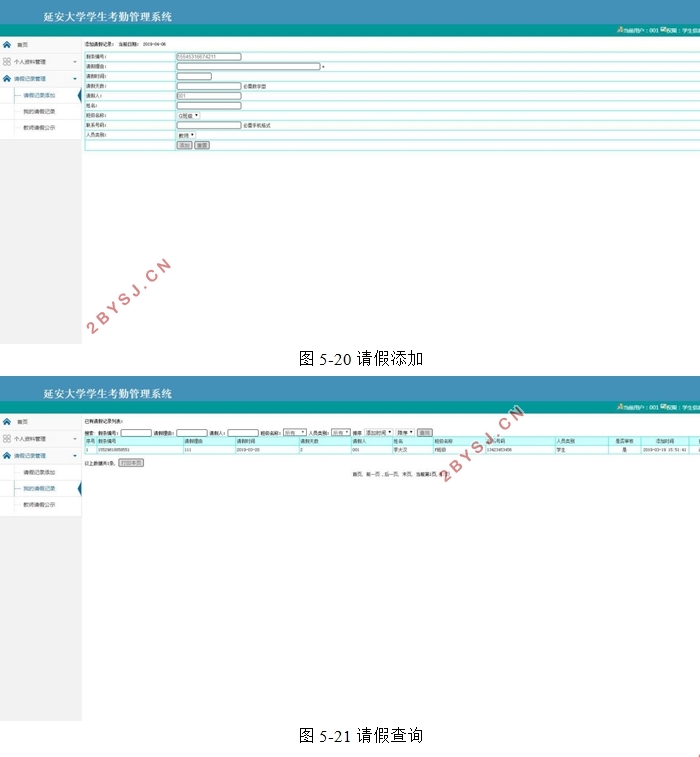Image resolution: width=700 pixels, height=757 pixels.
Task: Click the 个人资料管理 grid icon in the 图 5-21 sidebar
Action: (7, 439)
